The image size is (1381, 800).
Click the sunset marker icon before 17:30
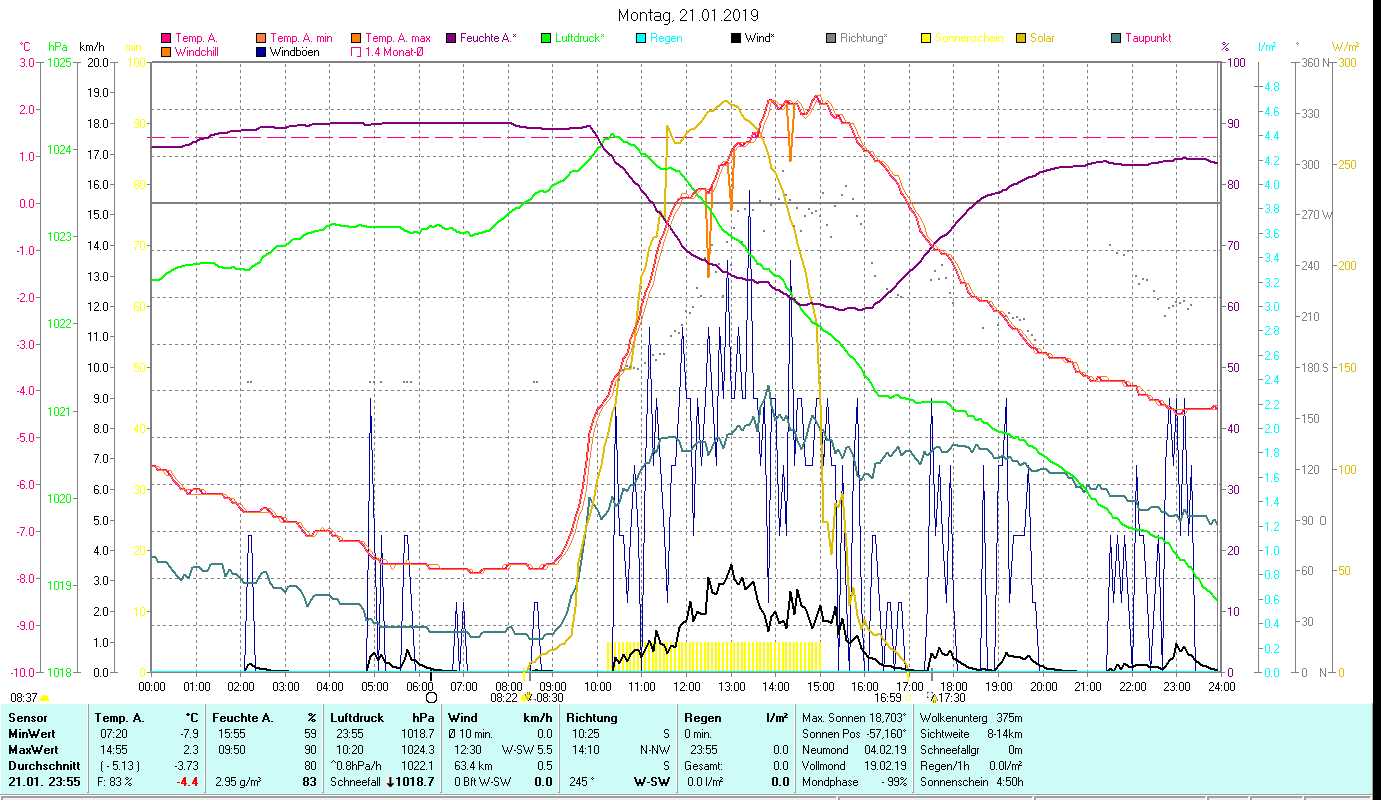coord(933,698)
